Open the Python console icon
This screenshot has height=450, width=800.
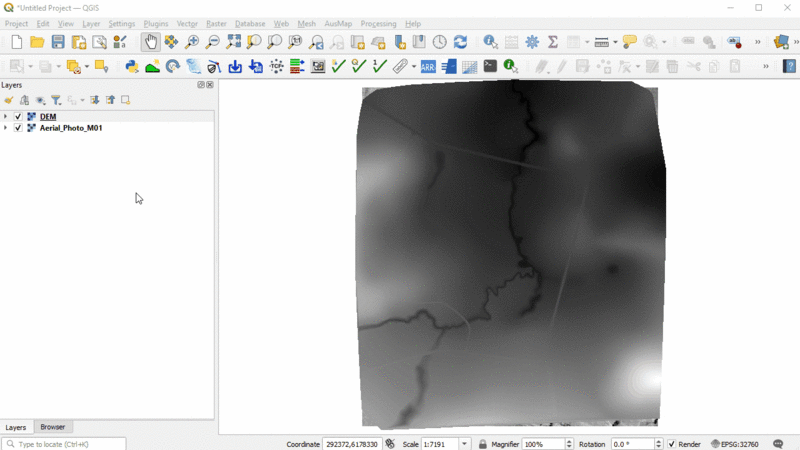pos(131,67)
